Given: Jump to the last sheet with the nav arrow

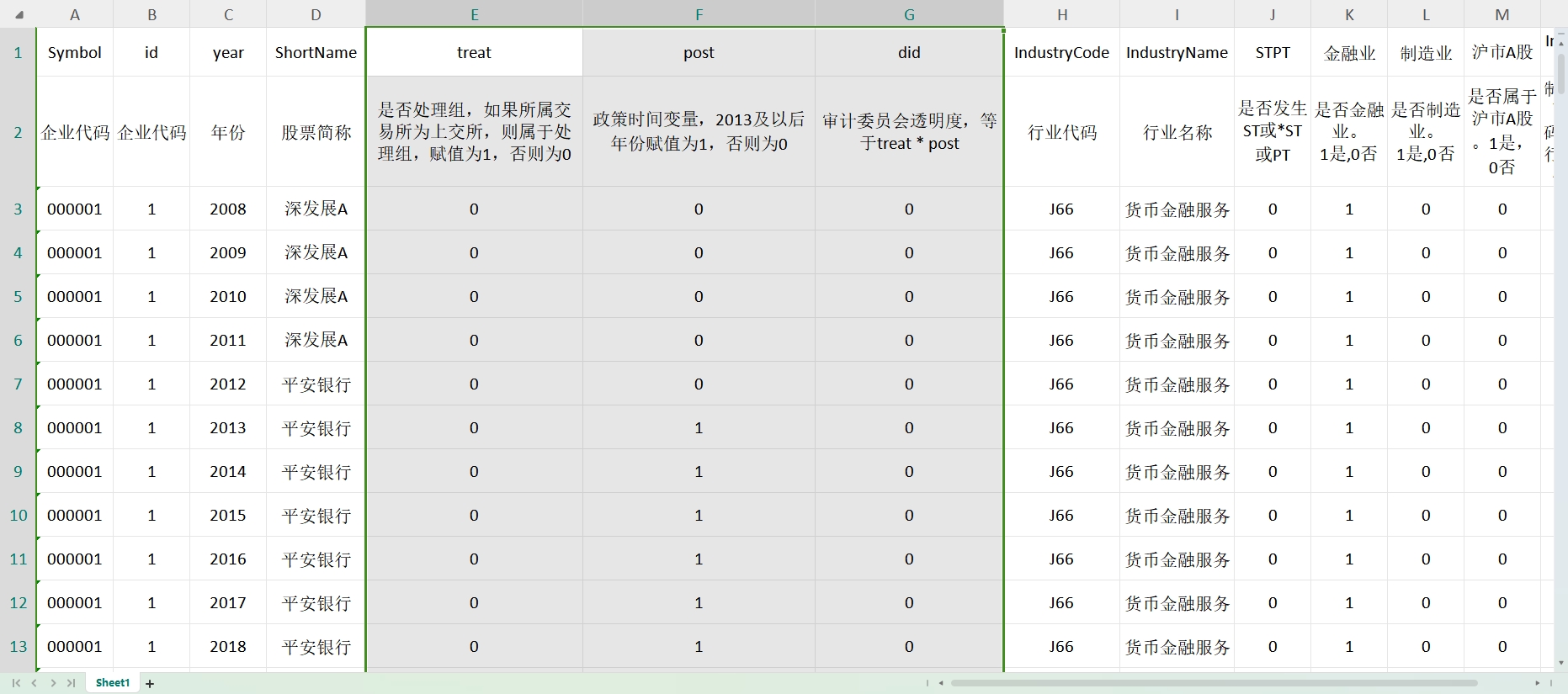Looking at the screenshot, I should point(71,683).
